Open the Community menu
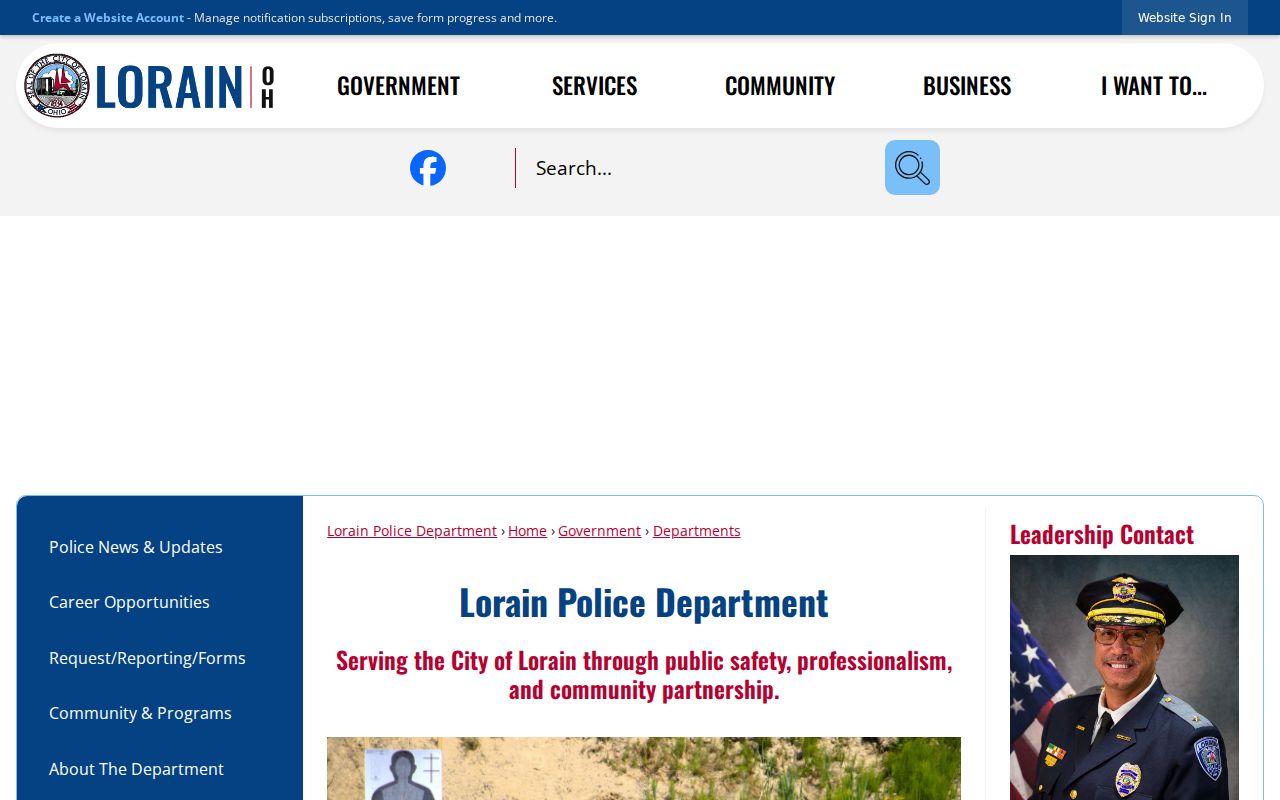 pyautogui.click(x=780, y=86)
